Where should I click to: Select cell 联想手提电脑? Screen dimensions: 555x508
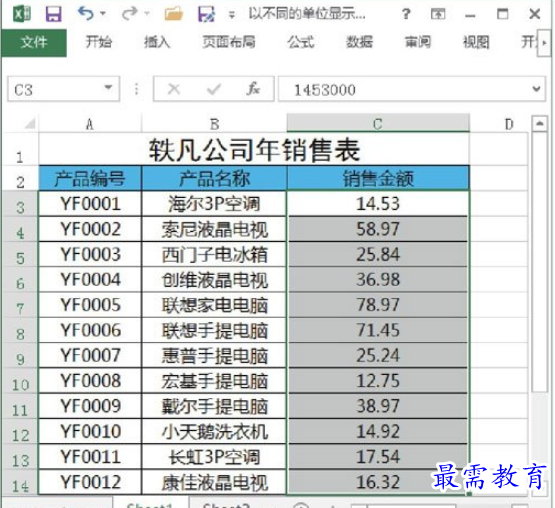pos(214,330)
